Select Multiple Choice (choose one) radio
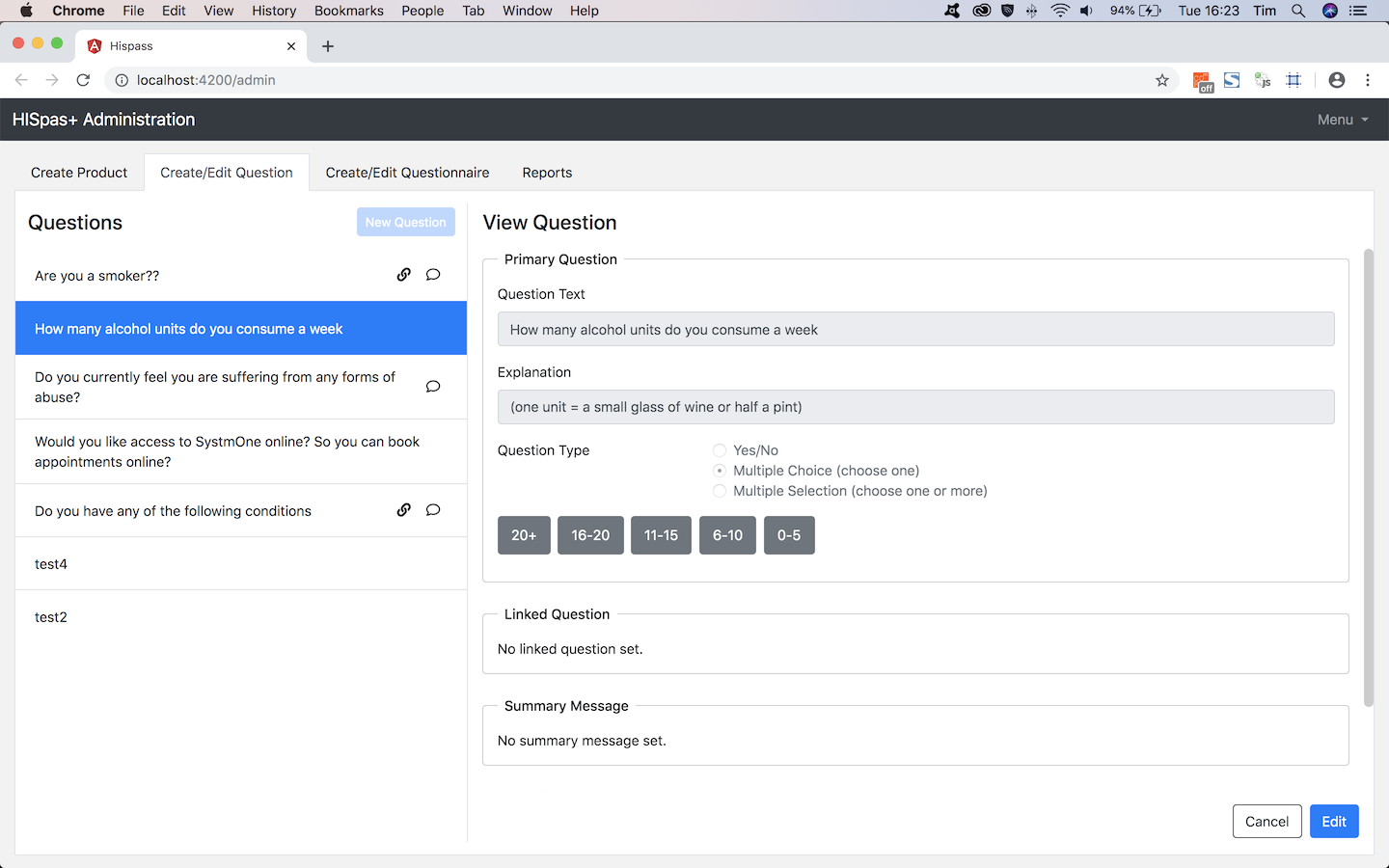The image size is (1389, 868). tap(720, 471)
